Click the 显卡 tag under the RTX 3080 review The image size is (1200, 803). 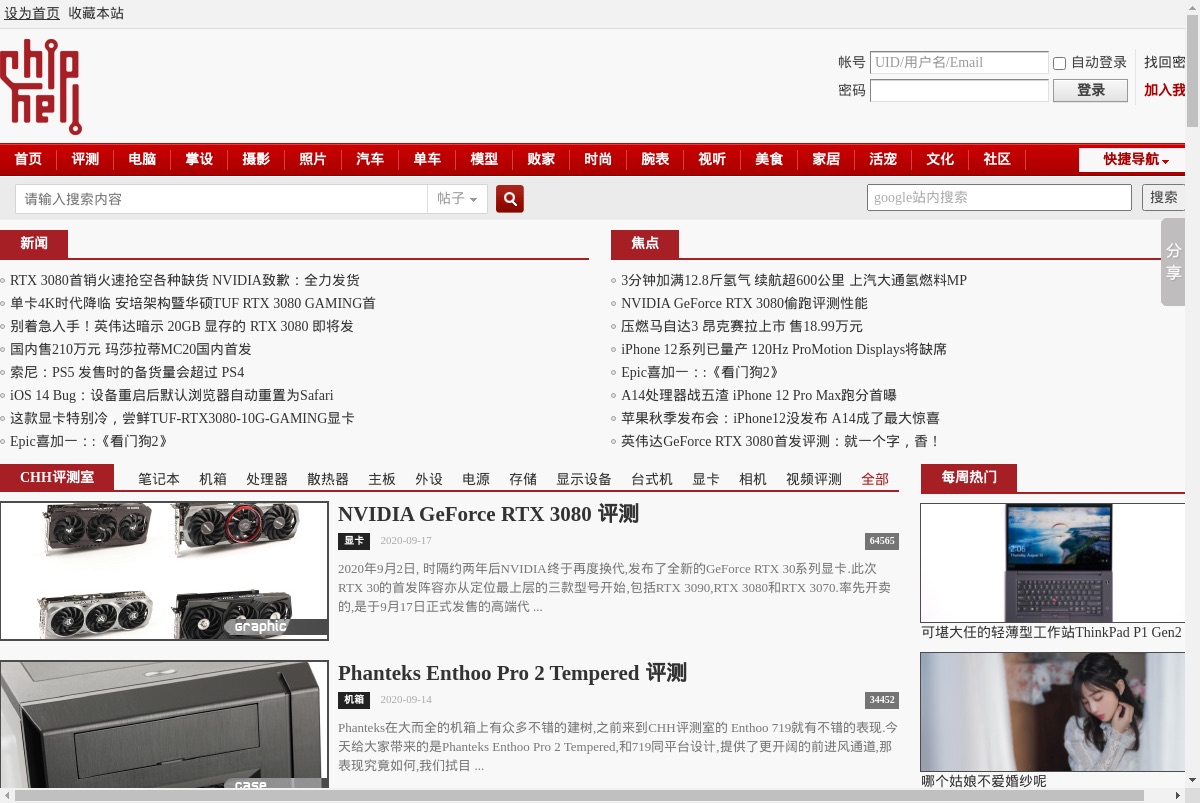click(x=354, y=541)
